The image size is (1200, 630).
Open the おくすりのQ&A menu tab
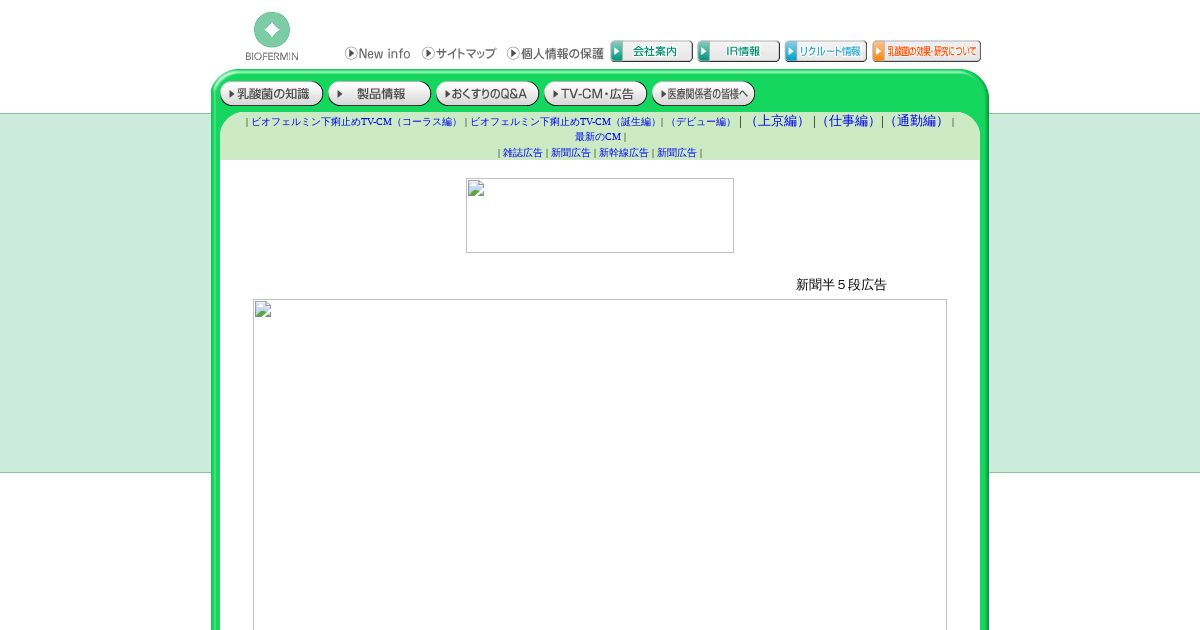pyautogui.click(x=487, y=94)
